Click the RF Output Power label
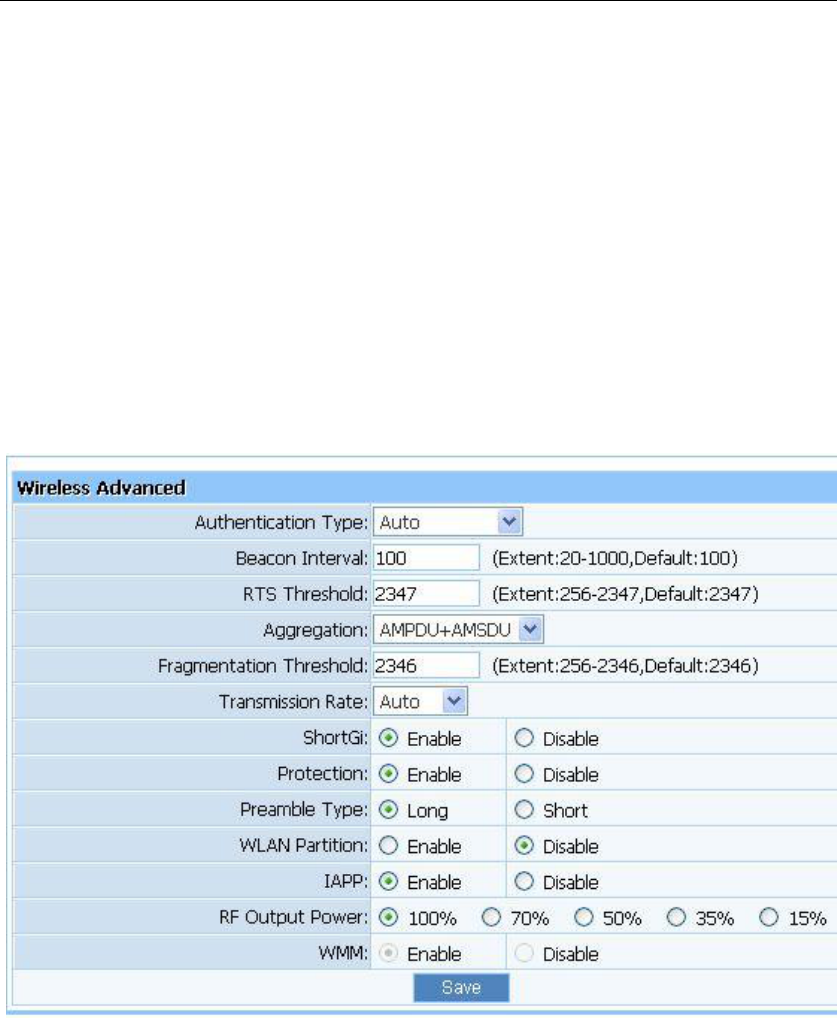The width and height of the screenshot is (837, 1018). [x=294, y=917]
